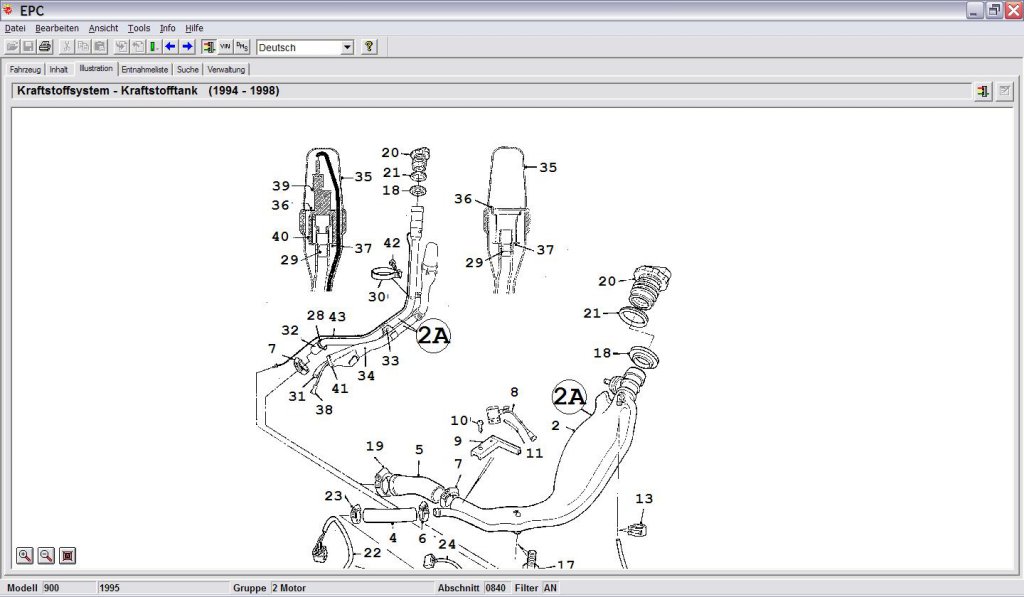Viewport: 1024px width, 597px height.
Task: Select part number 28 in the diagram
Action: coord(315,315)
